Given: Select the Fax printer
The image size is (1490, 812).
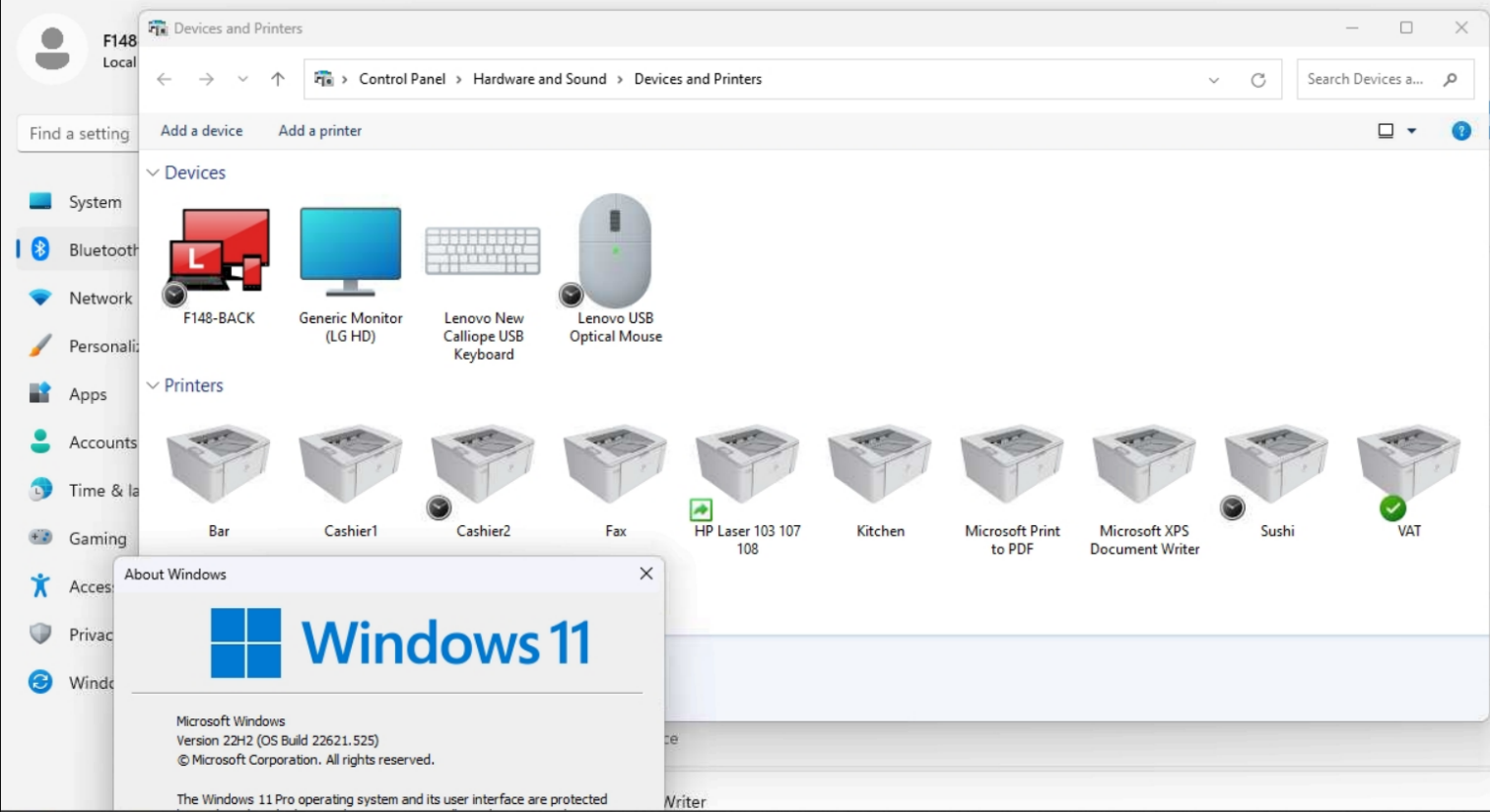Looking at the screenshot, I should coord(615,482).
